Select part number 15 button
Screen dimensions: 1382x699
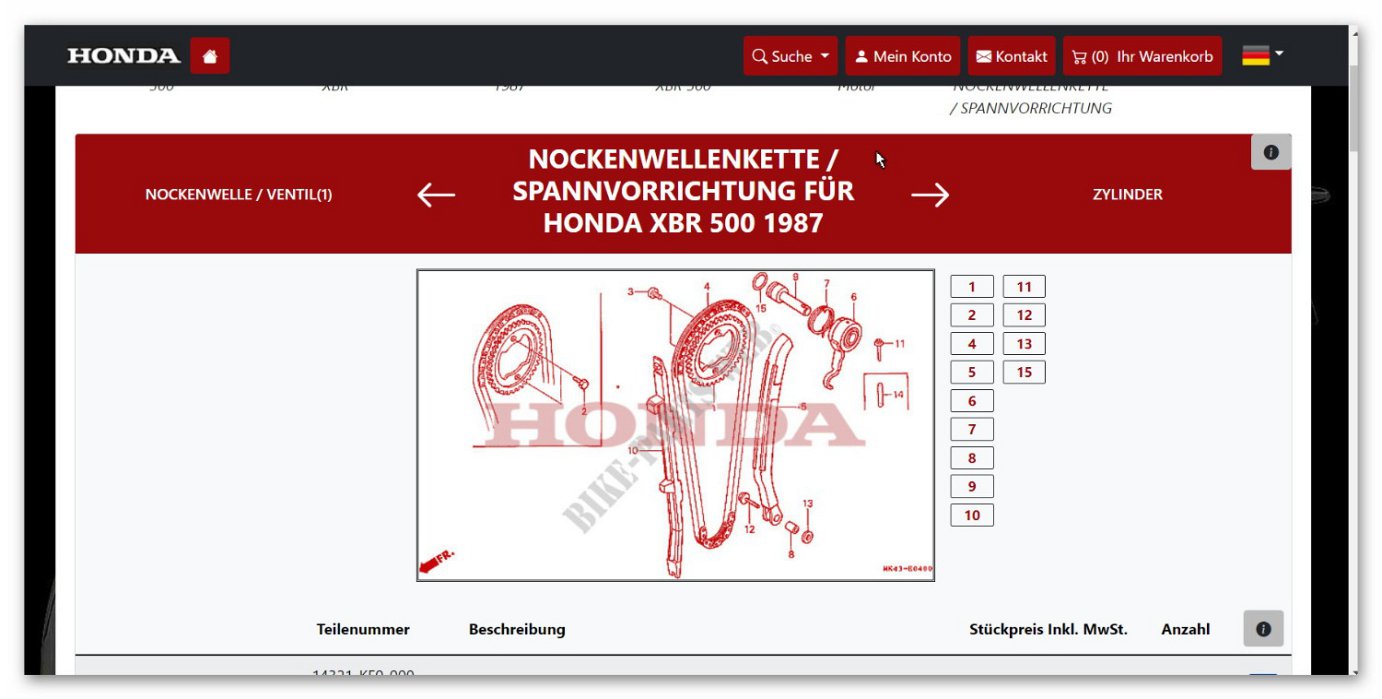pos(1024,373)
